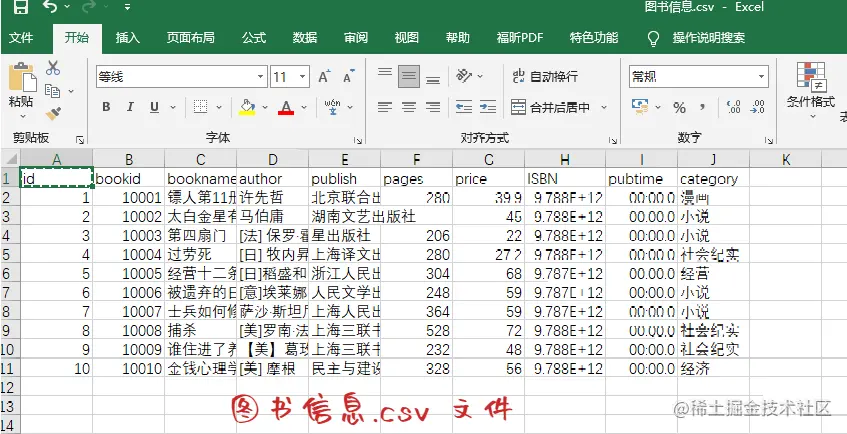This screenshot has width=847, height=434.
Task: Open Conditional Formatting (条件格式)
Action: pos(811,88)
